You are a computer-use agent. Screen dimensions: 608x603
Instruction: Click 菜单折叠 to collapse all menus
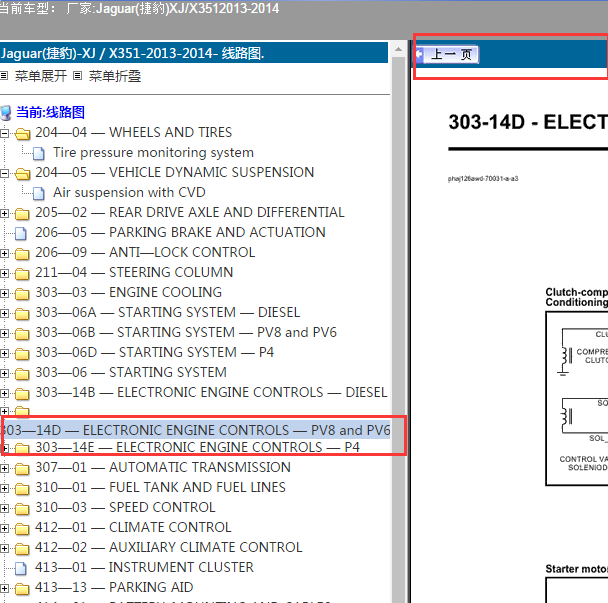(x=115, y=76)
